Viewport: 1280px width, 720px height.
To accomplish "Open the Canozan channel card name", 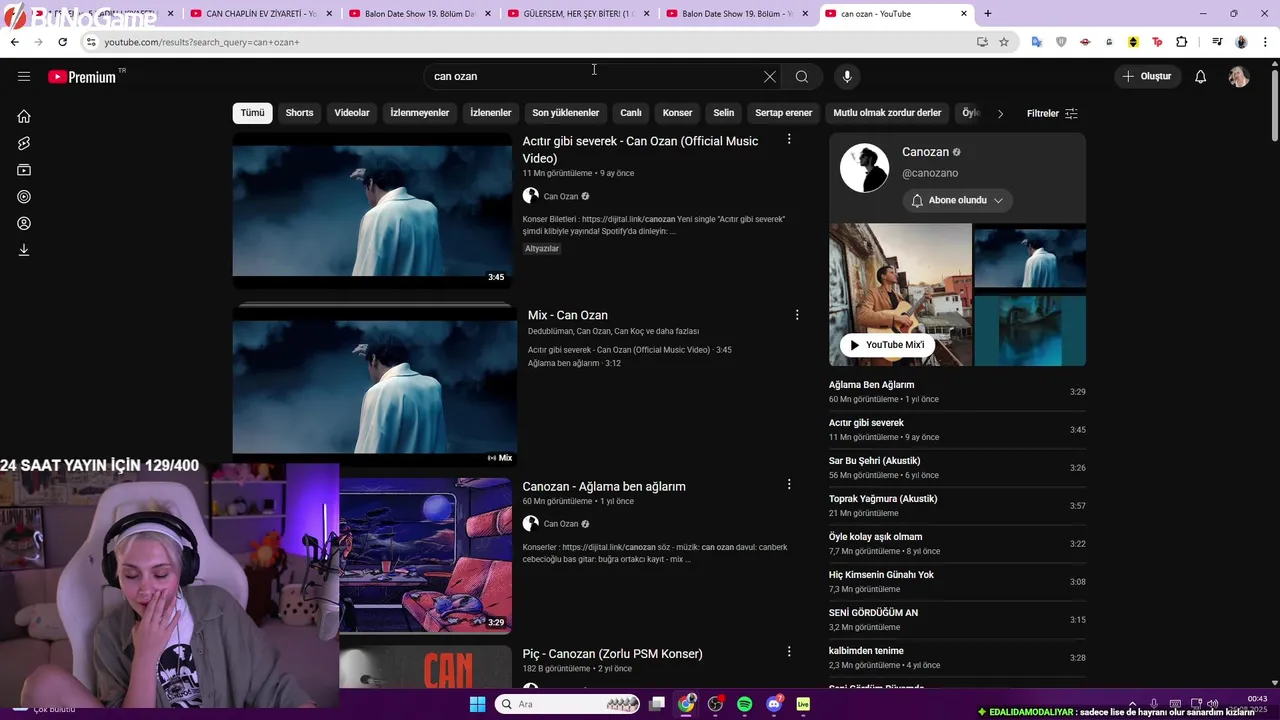I will [x=925, y=152].
